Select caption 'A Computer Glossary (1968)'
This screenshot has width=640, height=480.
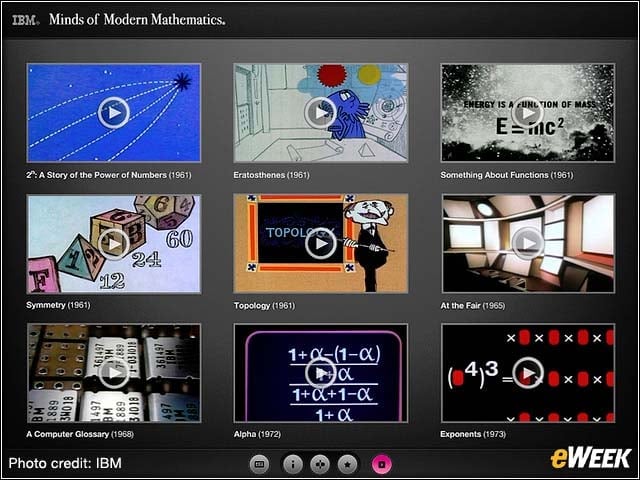pyautogui.click(x=80, y=434)
